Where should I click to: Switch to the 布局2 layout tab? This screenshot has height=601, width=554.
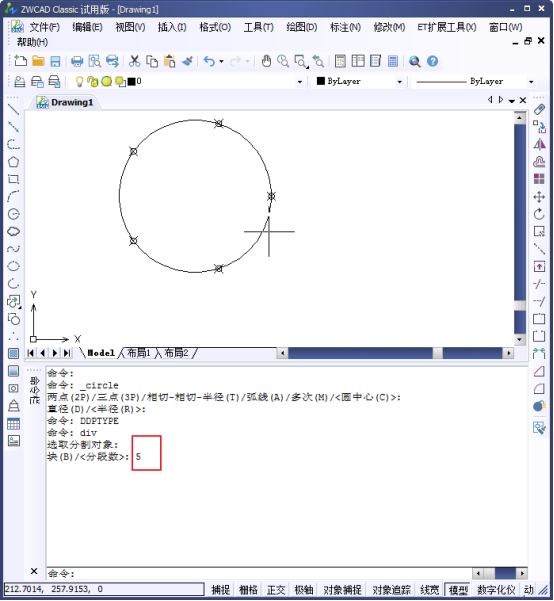tap(176, 353)
